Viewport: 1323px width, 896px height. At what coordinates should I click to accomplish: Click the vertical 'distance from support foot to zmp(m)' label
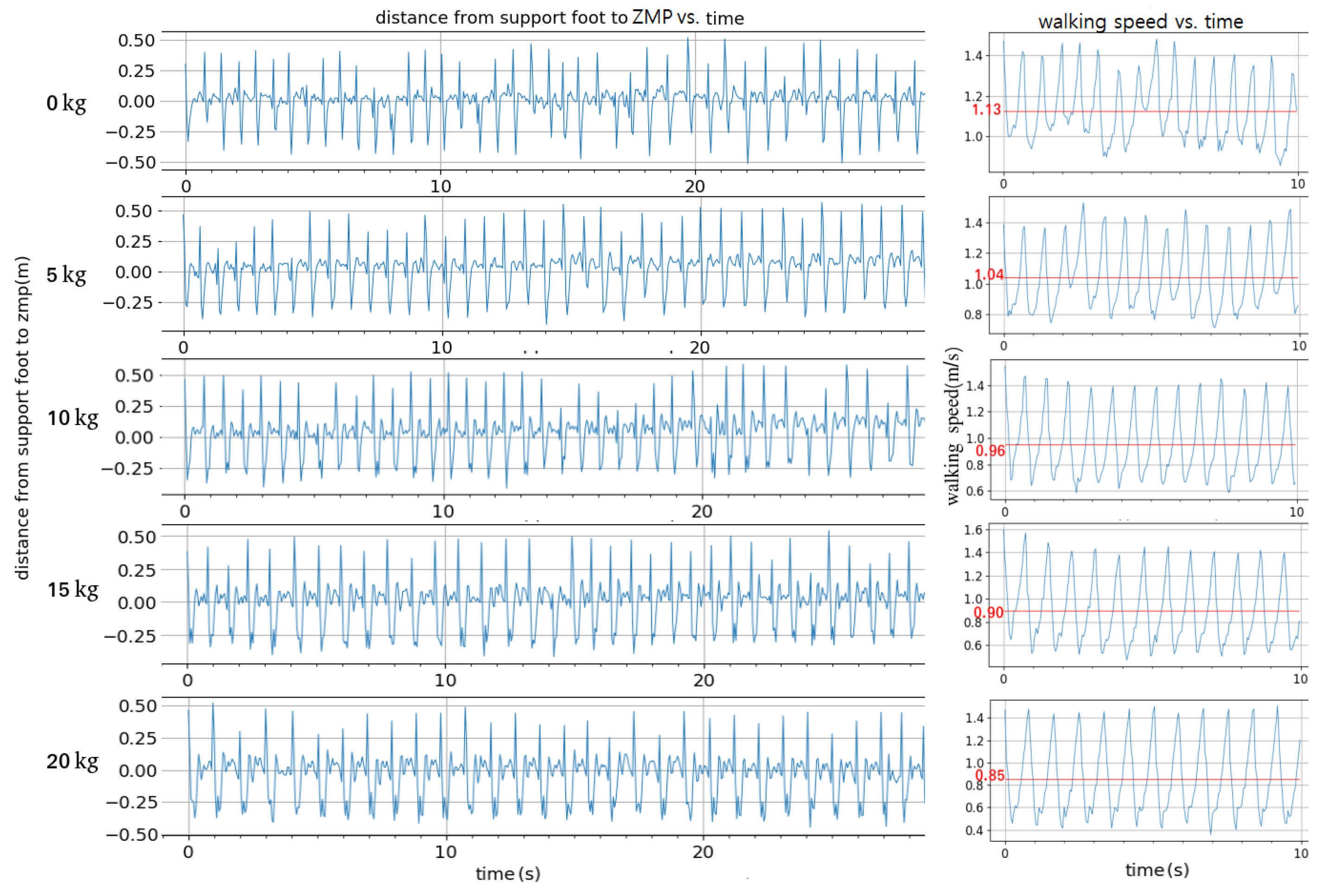point(22,418)
